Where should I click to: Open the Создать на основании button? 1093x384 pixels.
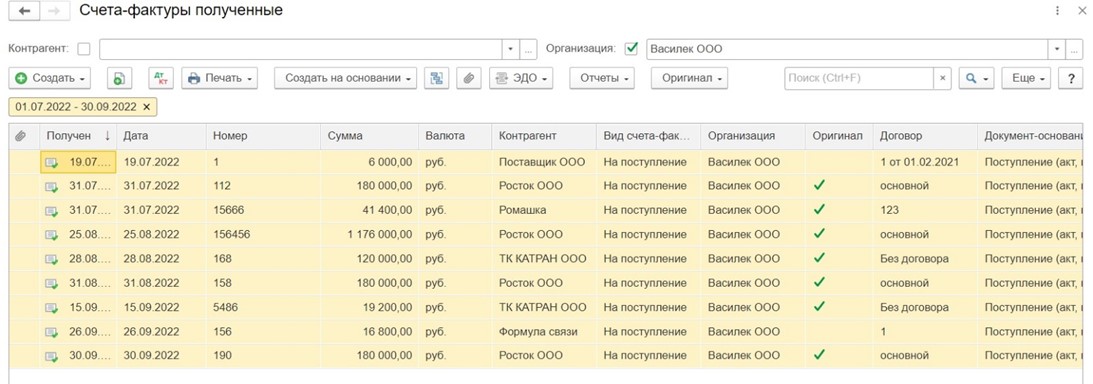click(346, 78)
